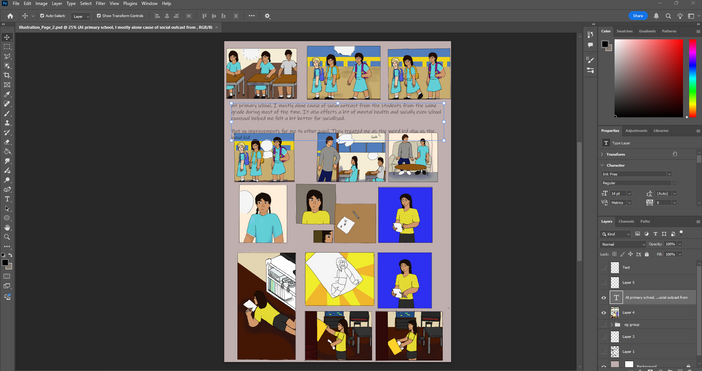Open the File menu
This screenshot has height=371, width=702.
16,4
